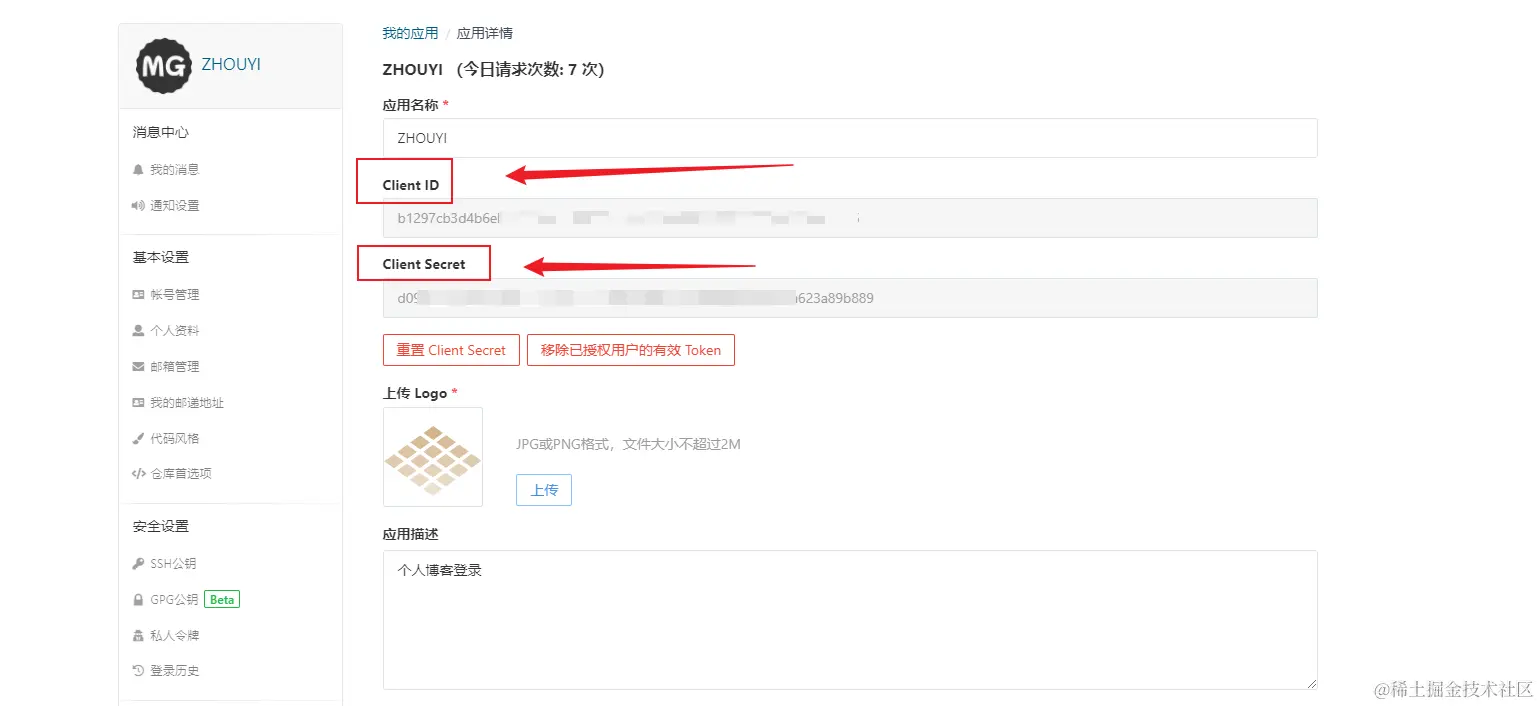Click the 安全设置 section heading

[161, 526]
